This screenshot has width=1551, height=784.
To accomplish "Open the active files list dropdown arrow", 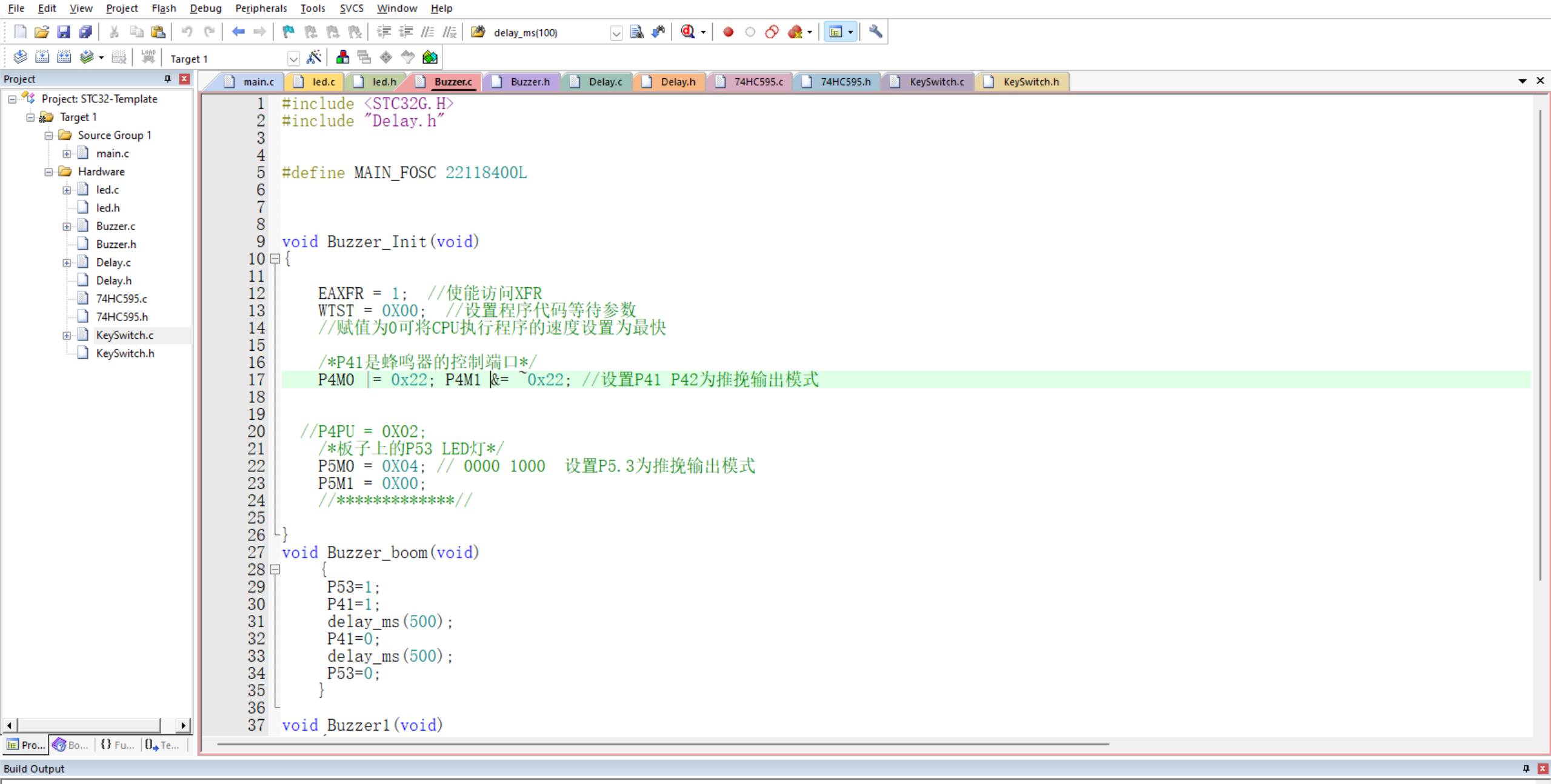I will tap(1523, 81).
